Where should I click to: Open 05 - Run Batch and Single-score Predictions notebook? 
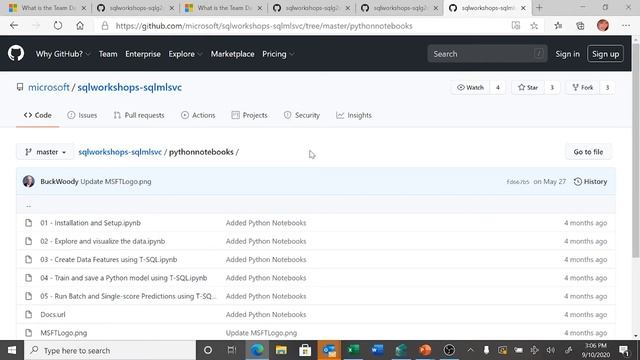pyautogui.click(x=128, y=296)
